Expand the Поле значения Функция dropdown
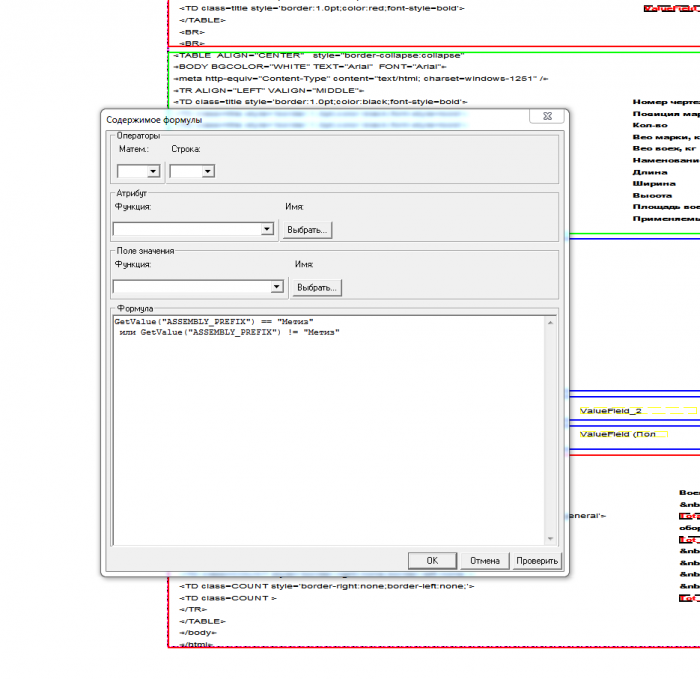 pos(276,287)
